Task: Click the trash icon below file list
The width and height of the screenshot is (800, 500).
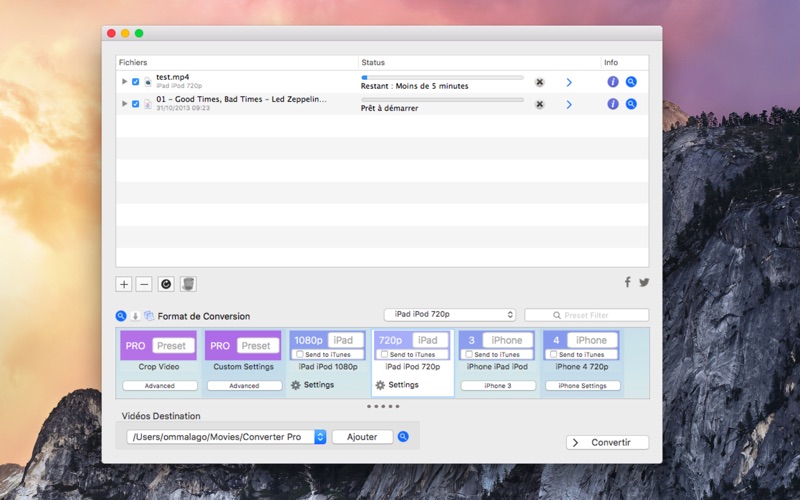Action: [188, 284]
